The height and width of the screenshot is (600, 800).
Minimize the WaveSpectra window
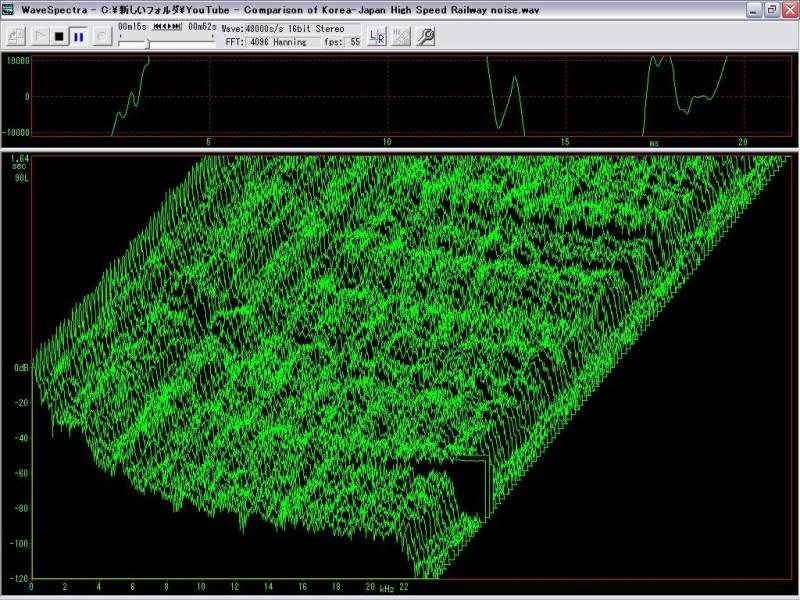point(753,9)
